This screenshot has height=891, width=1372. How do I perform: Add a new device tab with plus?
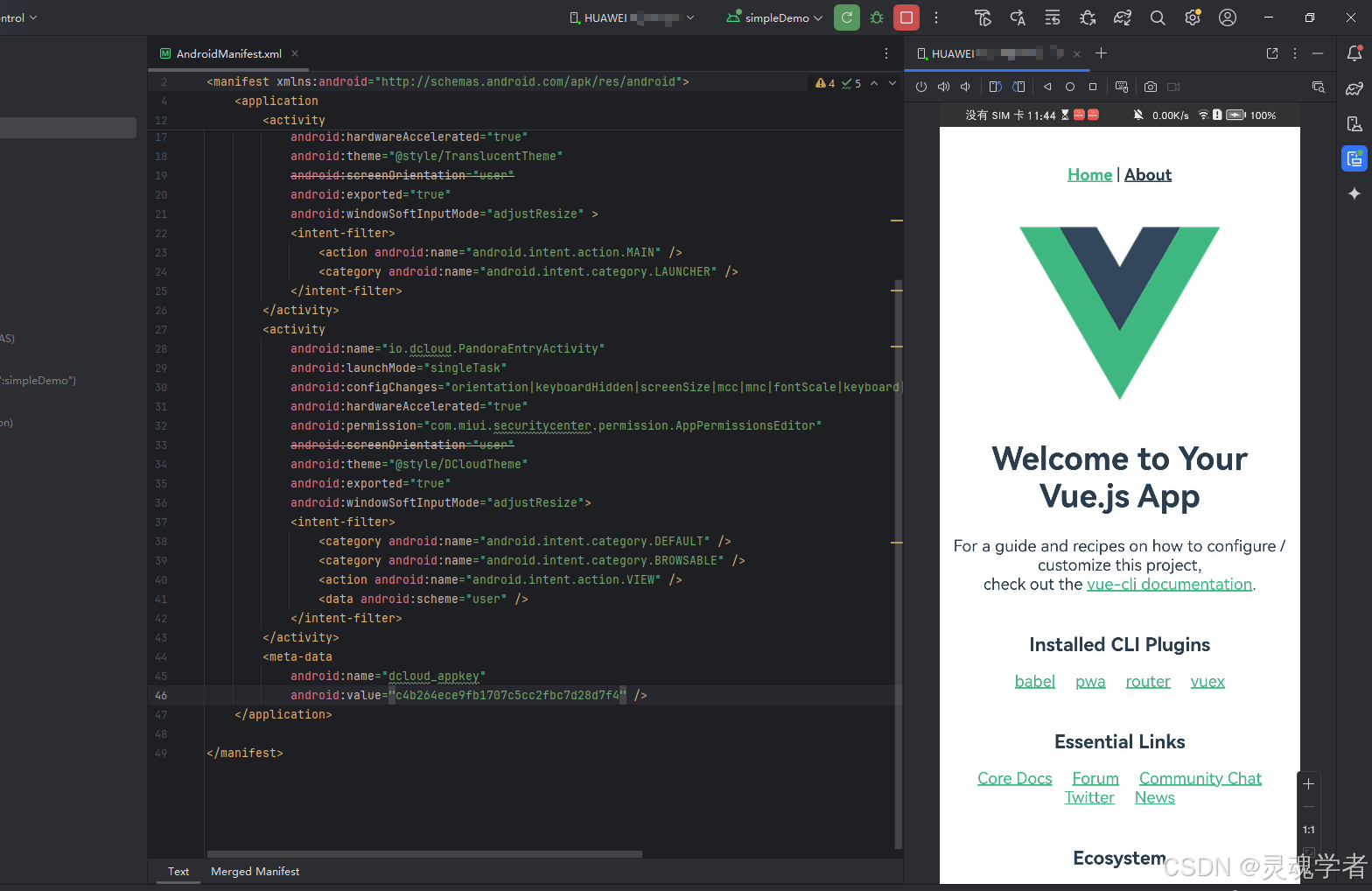[x=1102, y=53]
